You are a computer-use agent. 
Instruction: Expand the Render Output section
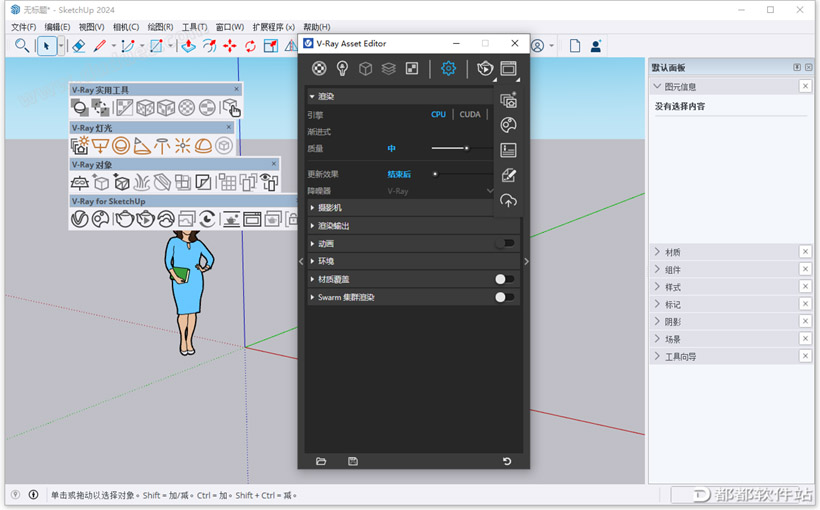tap(312, 225)
